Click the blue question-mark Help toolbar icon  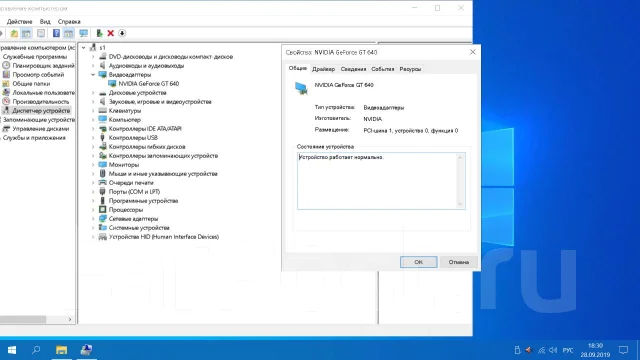pos(56,33)
